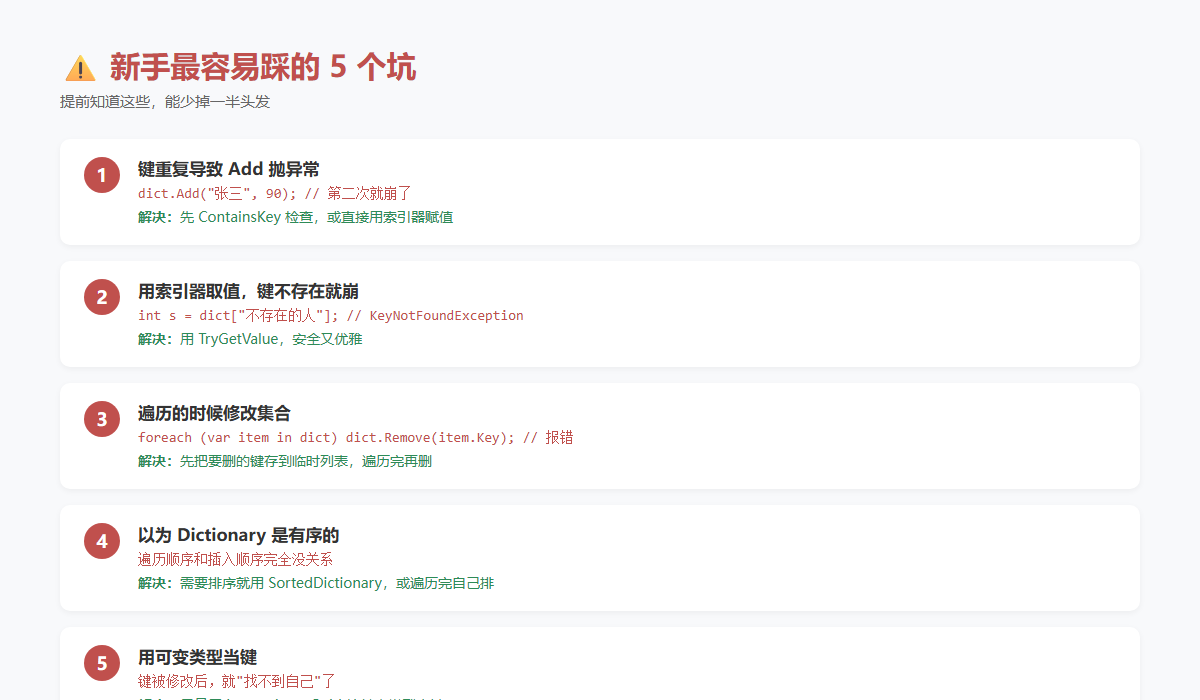
Task: Click the title 用可变类型当键
Action: 198,657
